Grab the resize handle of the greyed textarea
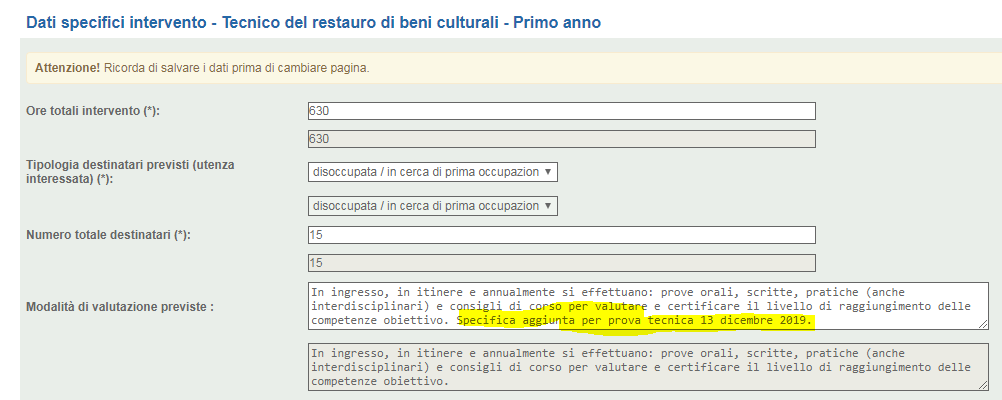This screenshot has width=1002, height=400. click(983, 385)
